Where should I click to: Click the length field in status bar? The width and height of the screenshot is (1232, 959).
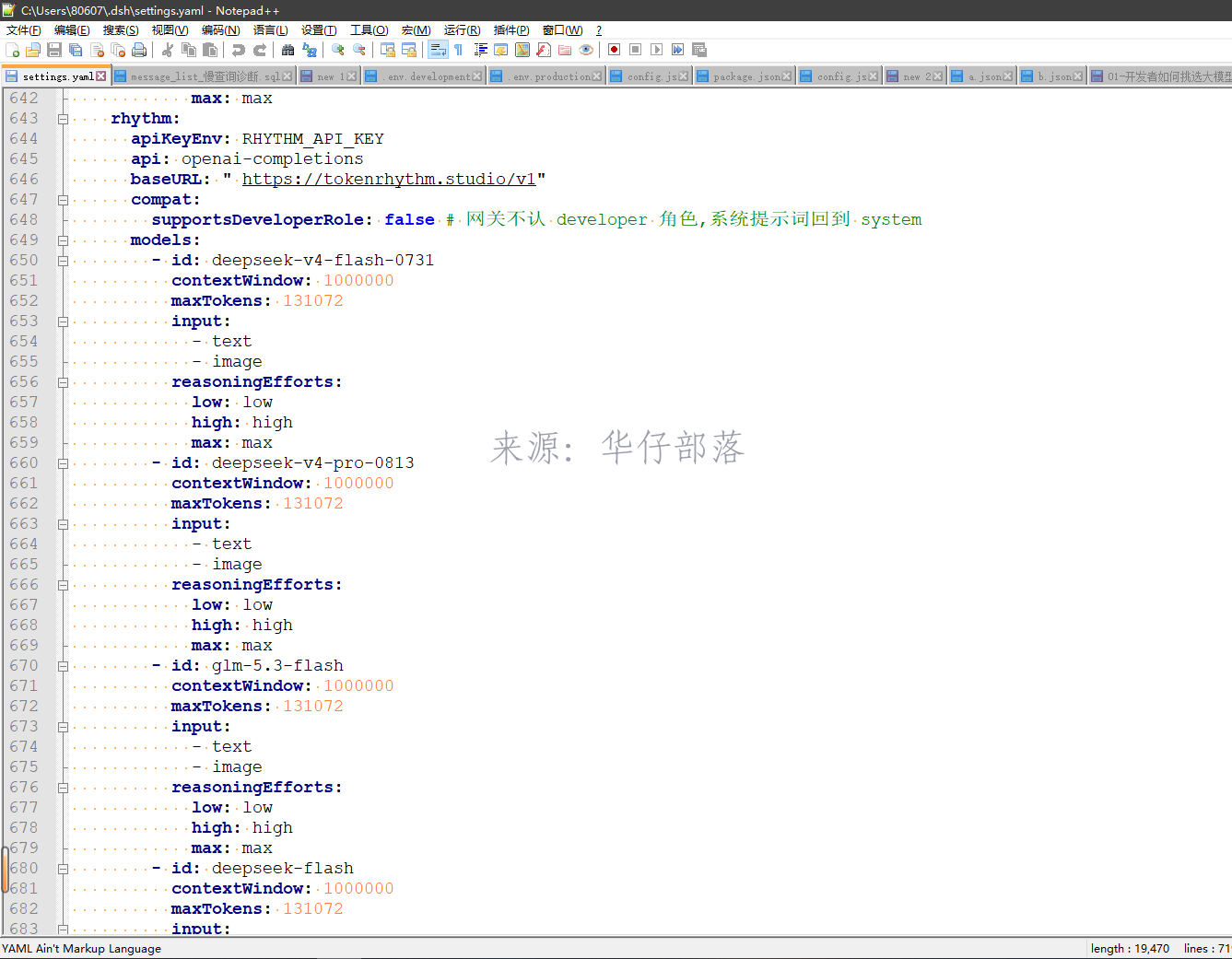[x=1130, y=949]
